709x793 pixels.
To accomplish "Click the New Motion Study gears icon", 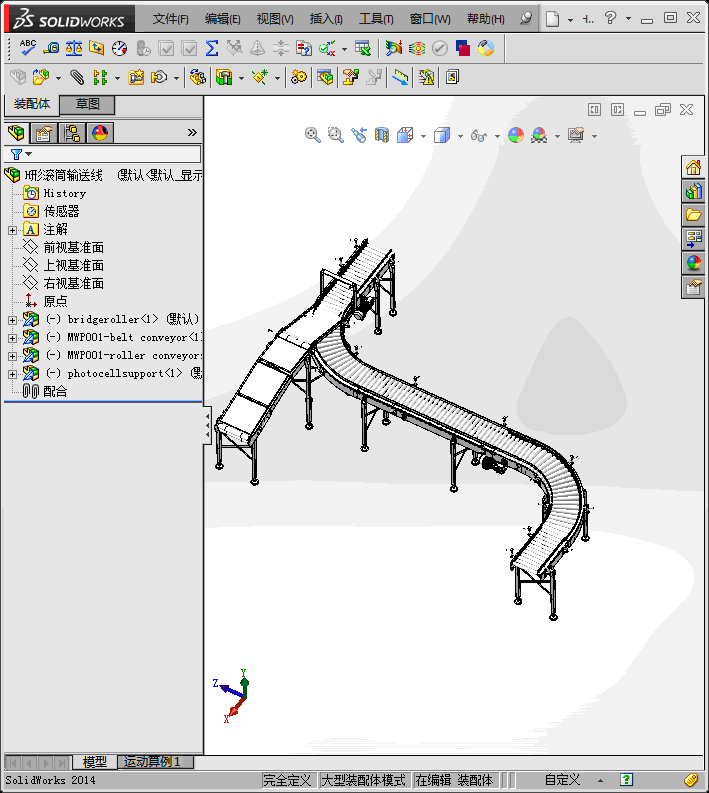I will pos(298,77).
